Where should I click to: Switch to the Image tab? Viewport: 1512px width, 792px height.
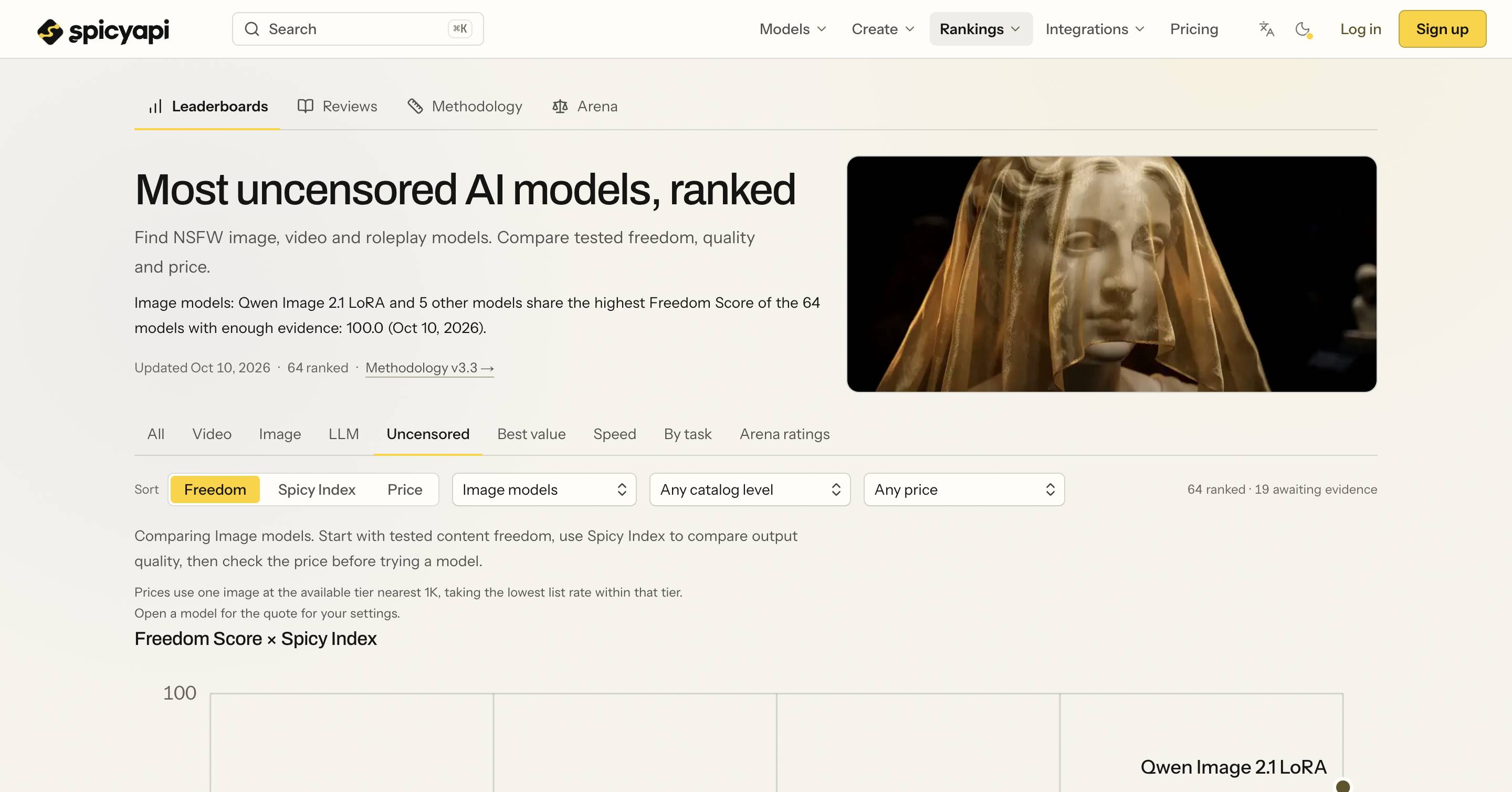(279, 434)
